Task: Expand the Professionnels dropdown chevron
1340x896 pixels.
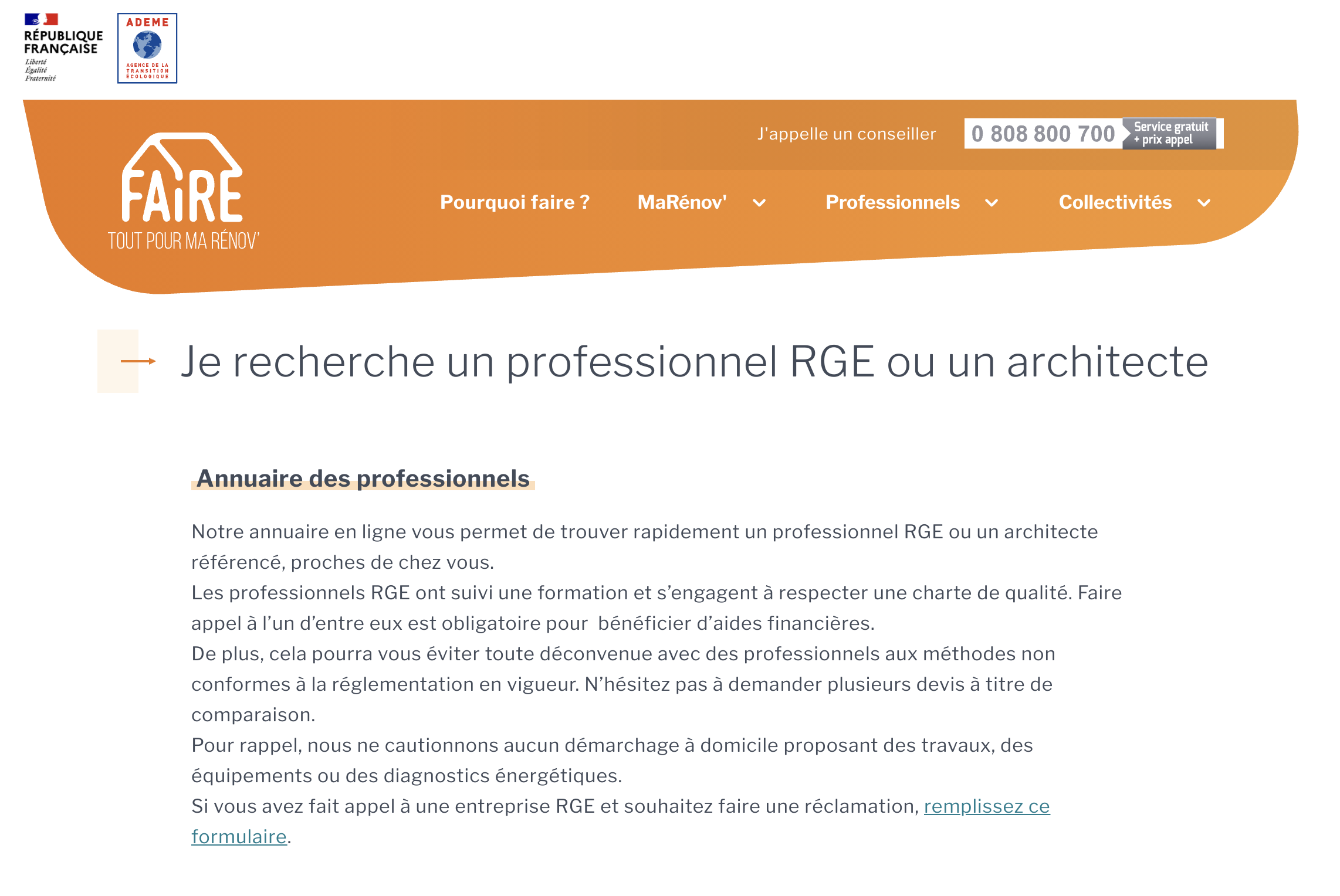Action: (x=992, y=203)
